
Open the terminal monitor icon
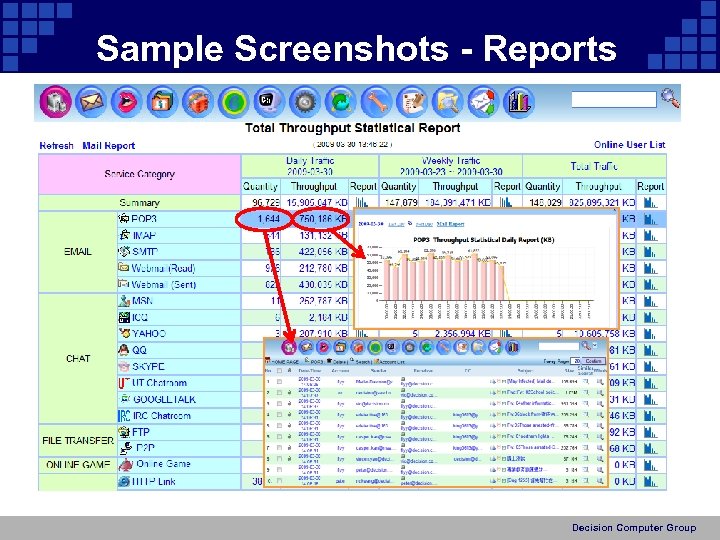(269, 101)
